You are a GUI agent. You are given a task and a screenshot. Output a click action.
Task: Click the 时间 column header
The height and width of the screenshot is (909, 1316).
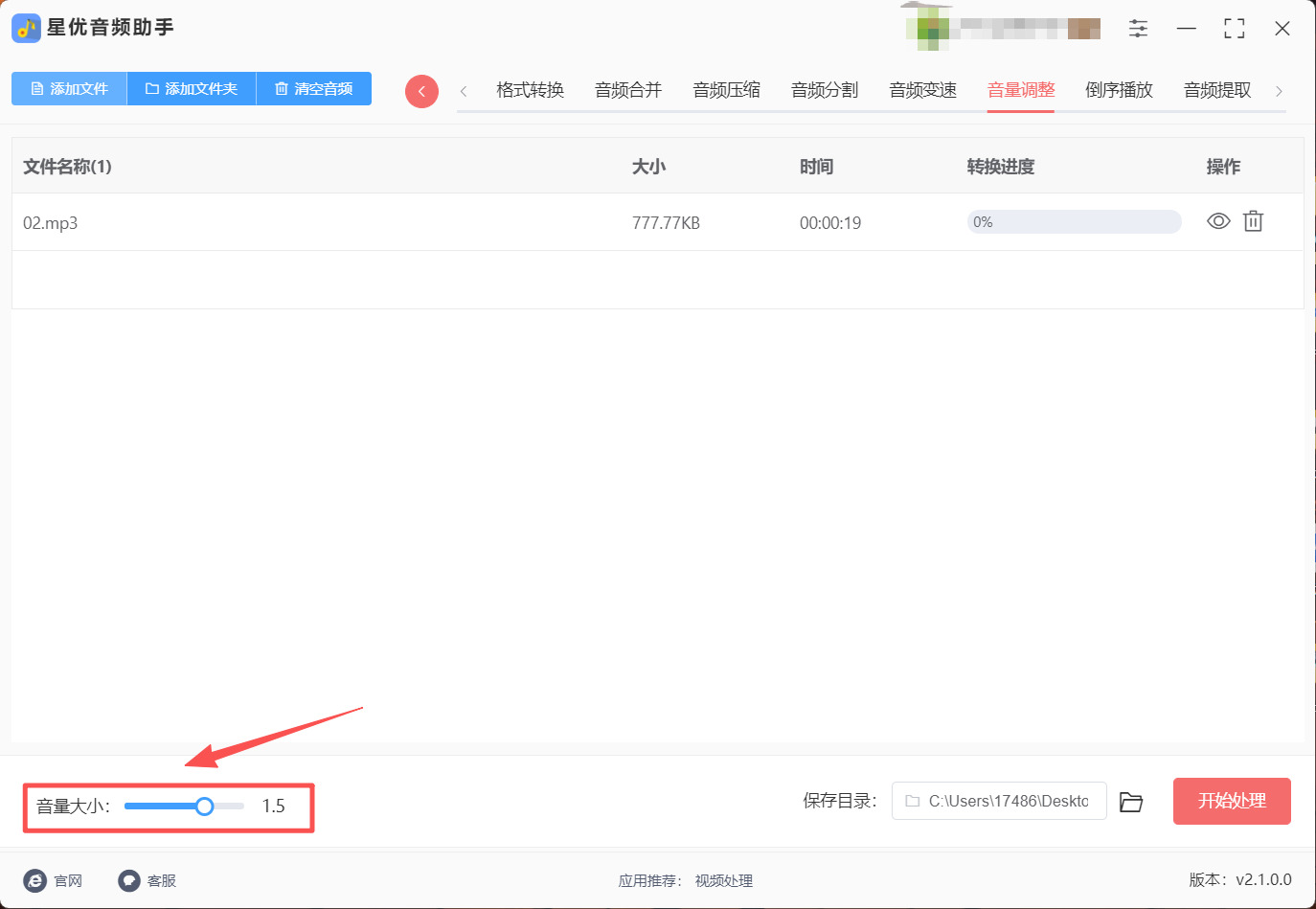(816, 167)
